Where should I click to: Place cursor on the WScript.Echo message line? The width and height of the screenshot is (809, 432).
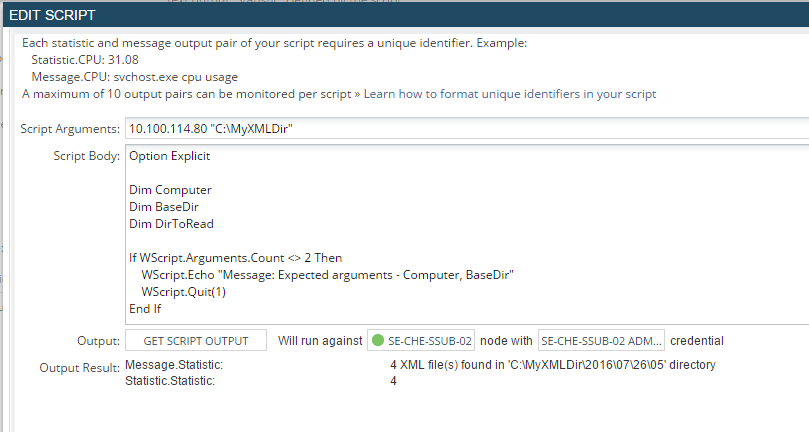tap(328, 275)
